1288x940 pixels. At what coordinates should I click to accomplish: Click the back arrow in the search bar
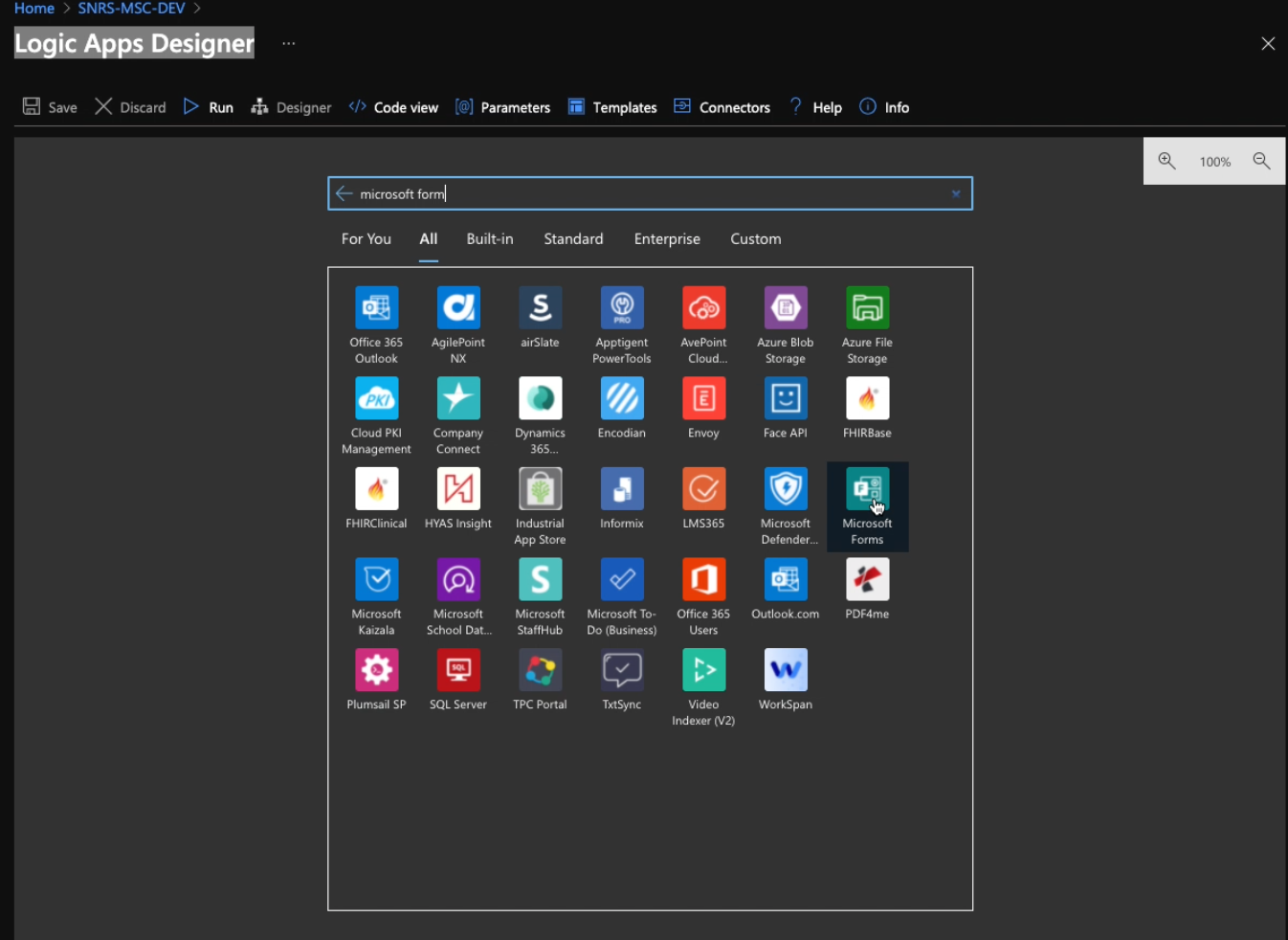click(x=344, y=193)
